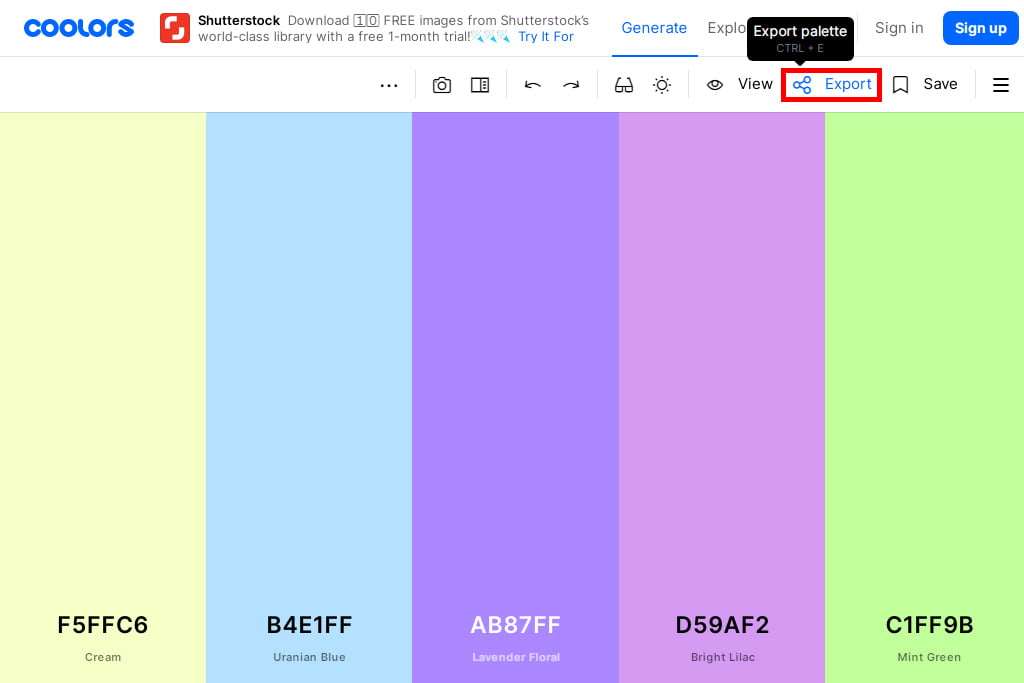
Task: Open the View palette option
Action: (740, 85)
